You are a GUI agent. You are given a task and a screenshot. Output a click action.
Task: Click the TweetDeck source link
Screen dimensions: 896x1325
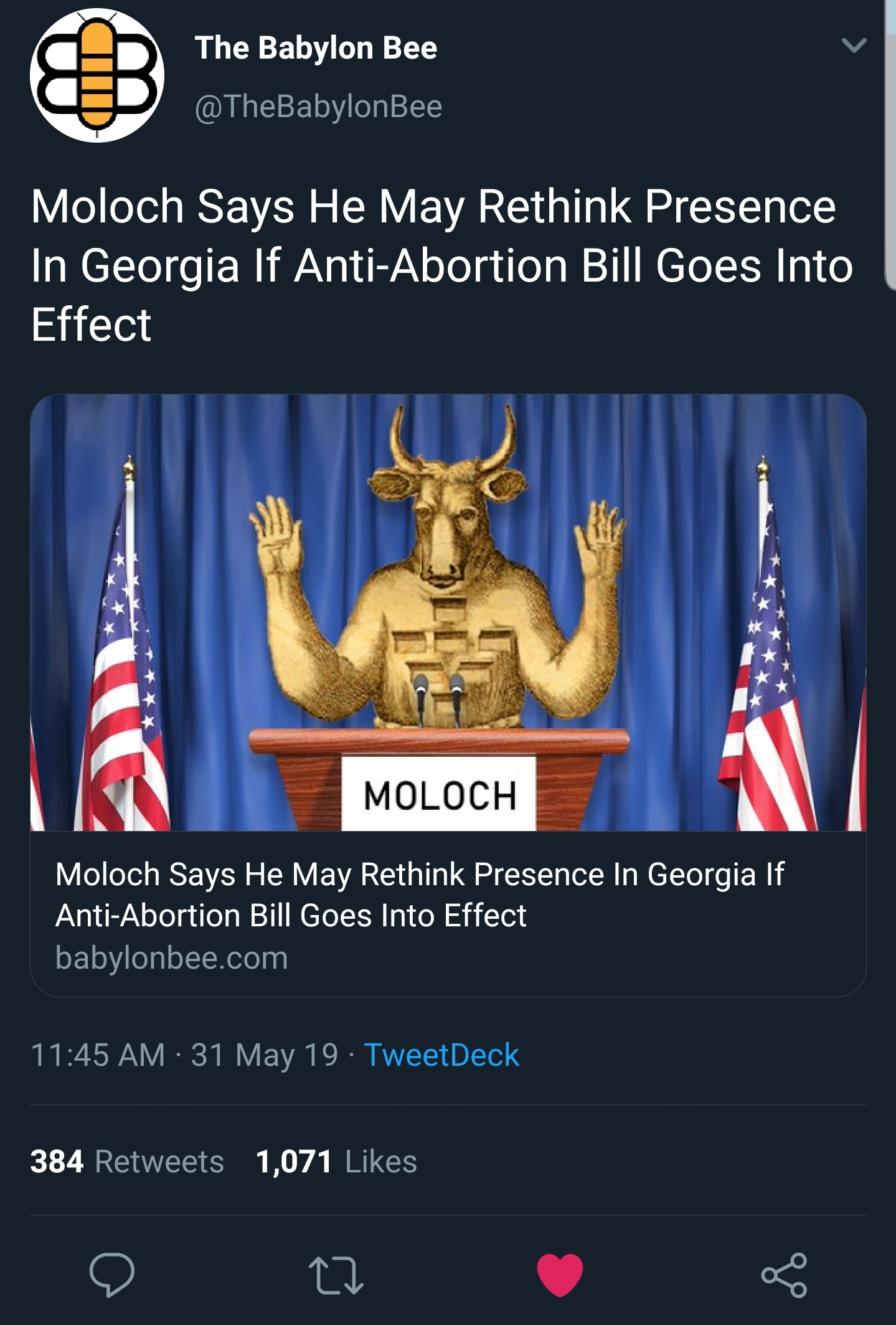441,1055
